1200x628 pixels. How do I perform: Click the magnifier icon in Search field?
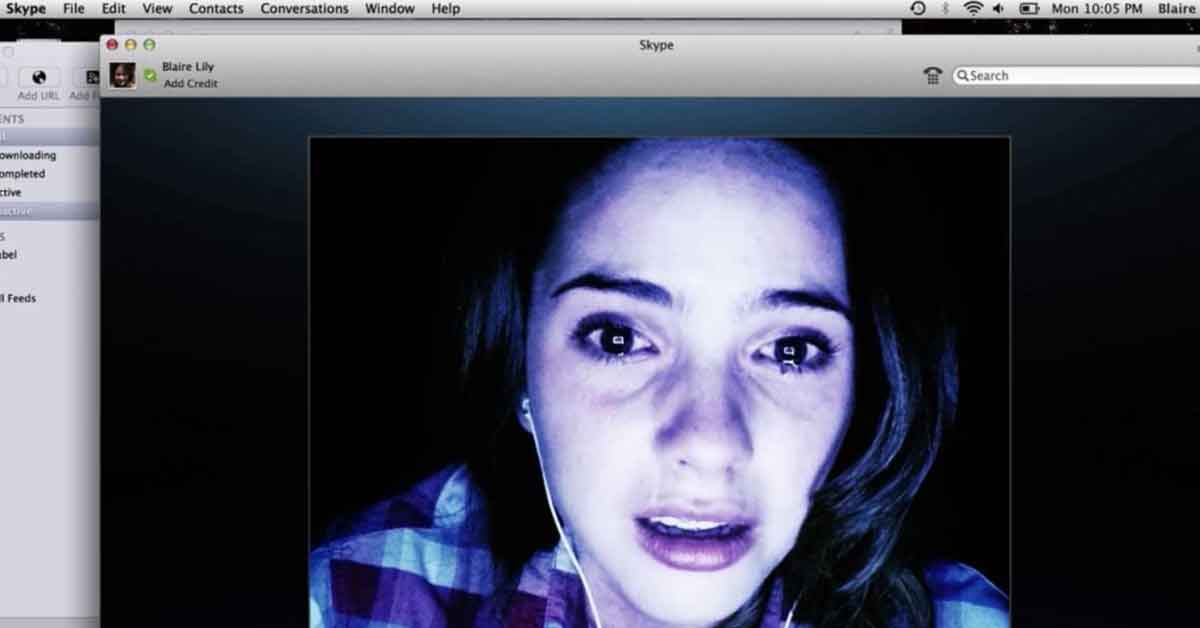coord(963,76)
